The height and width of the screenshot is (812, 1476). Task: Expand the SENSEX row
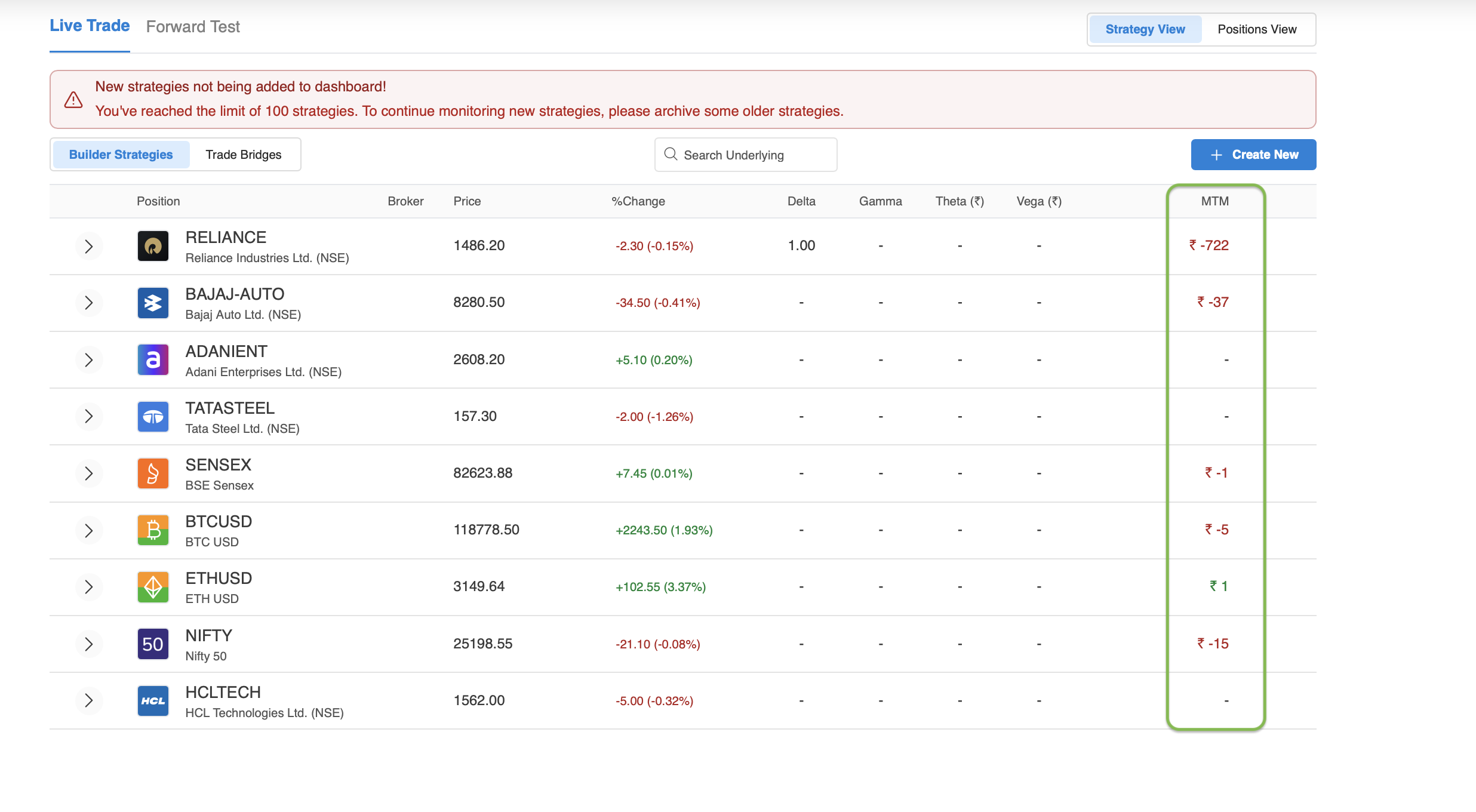89,473
